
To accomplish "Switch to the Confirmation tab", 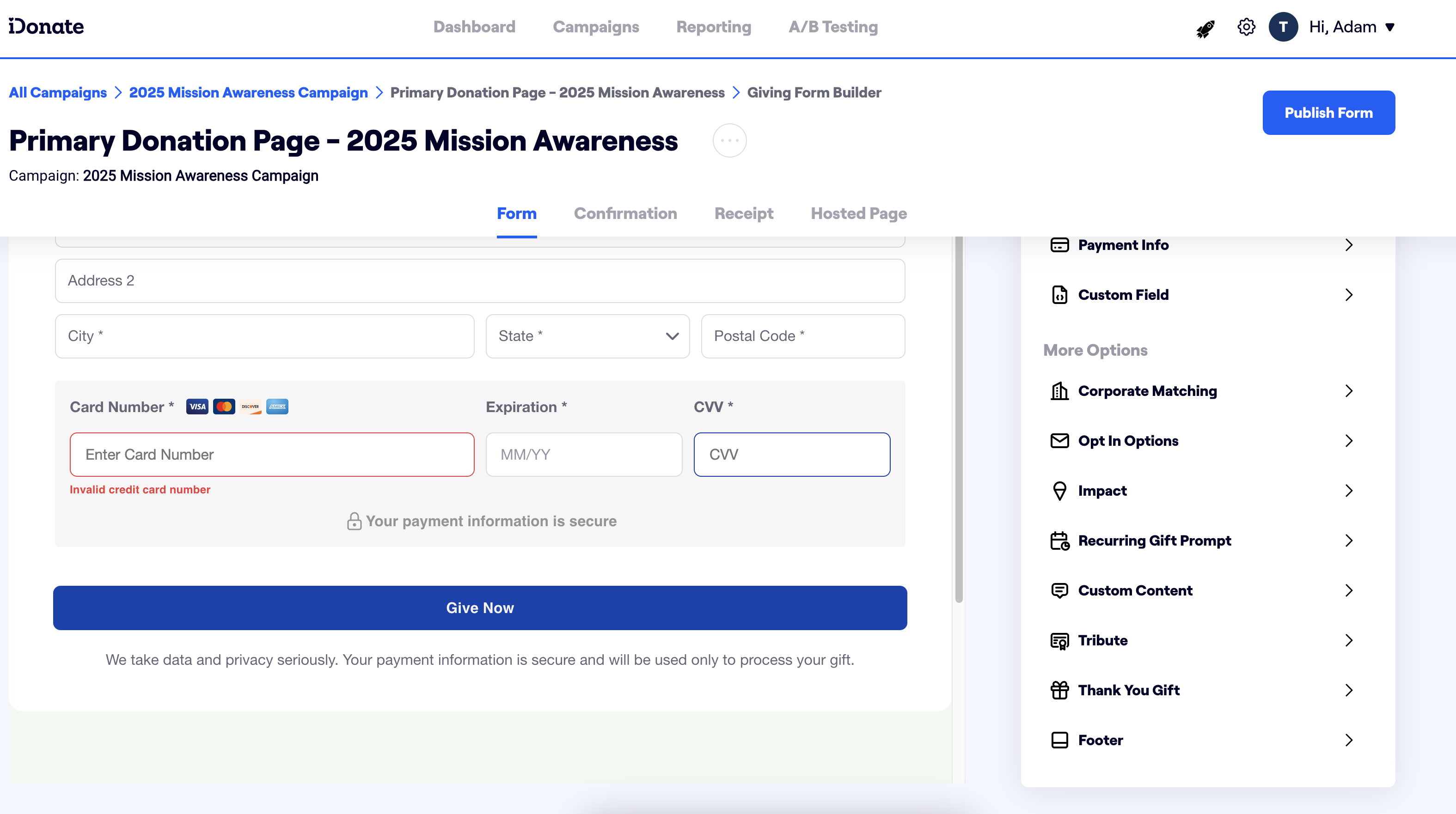I will coord(625,213).
